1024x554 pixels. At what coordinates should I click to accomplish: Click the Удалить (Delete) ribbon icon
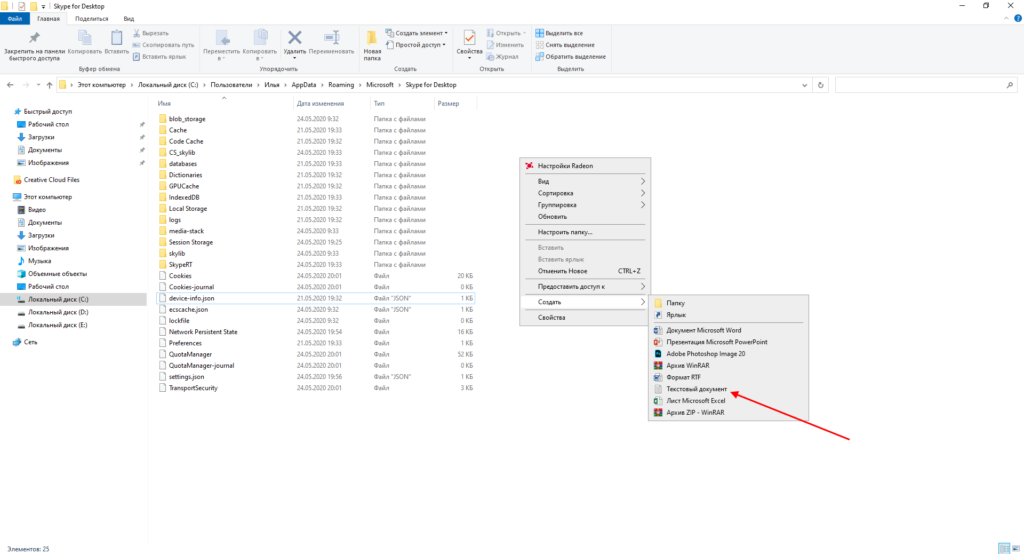(295, 40)
